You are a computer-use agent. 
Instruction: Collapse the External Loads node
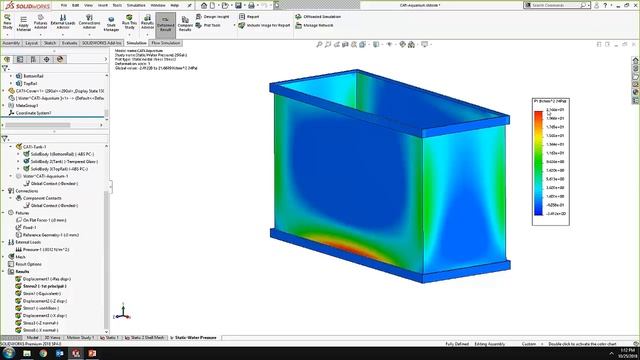click(x=4, y=242)
